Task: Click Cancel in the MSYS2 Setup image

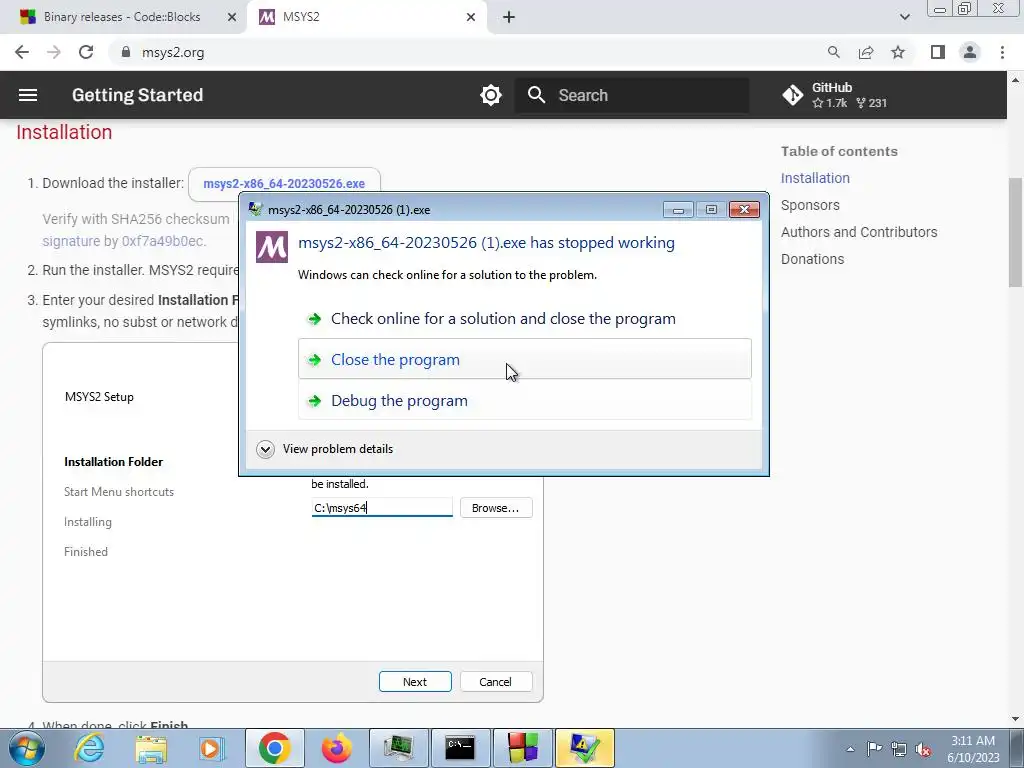Action: [496, 682]
